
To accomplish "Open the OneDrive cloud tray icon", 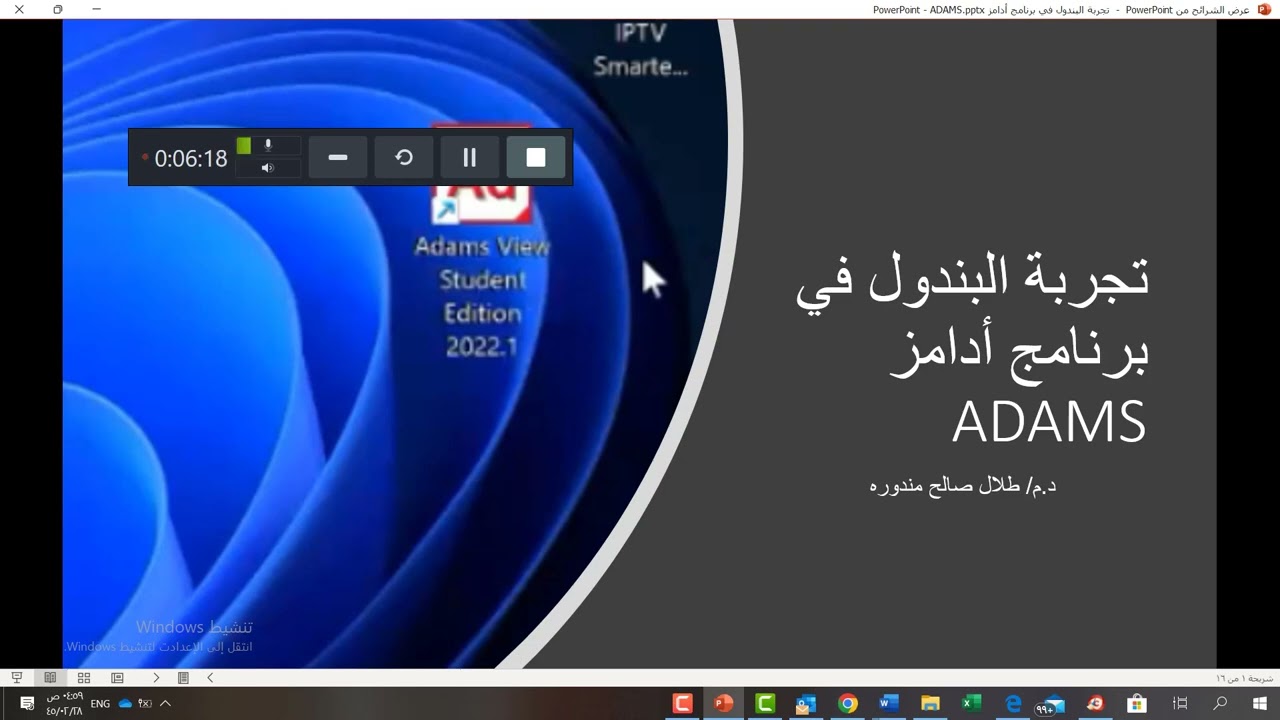I will (x=125, y=704).
